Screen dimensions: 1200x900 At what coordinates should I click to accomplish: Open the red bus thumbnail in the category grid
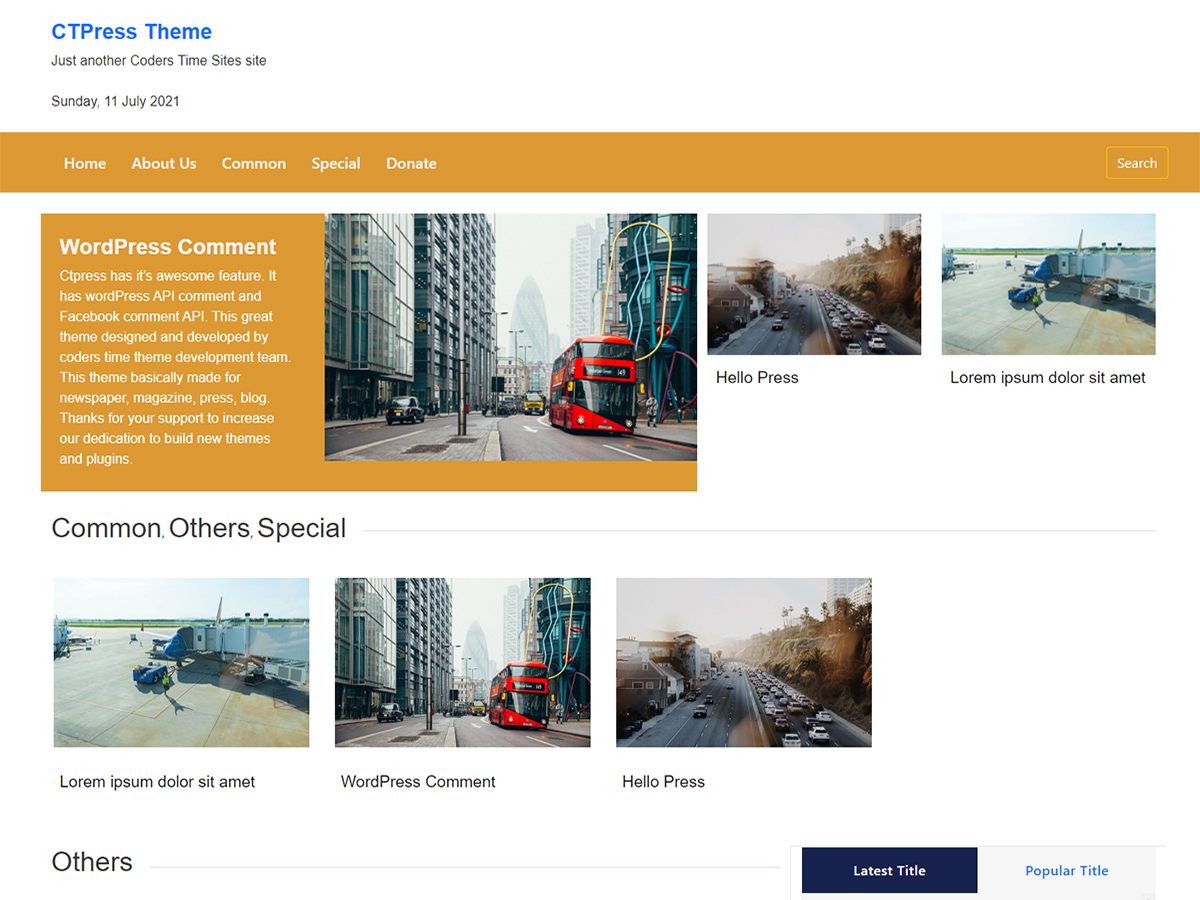(462, 662)
